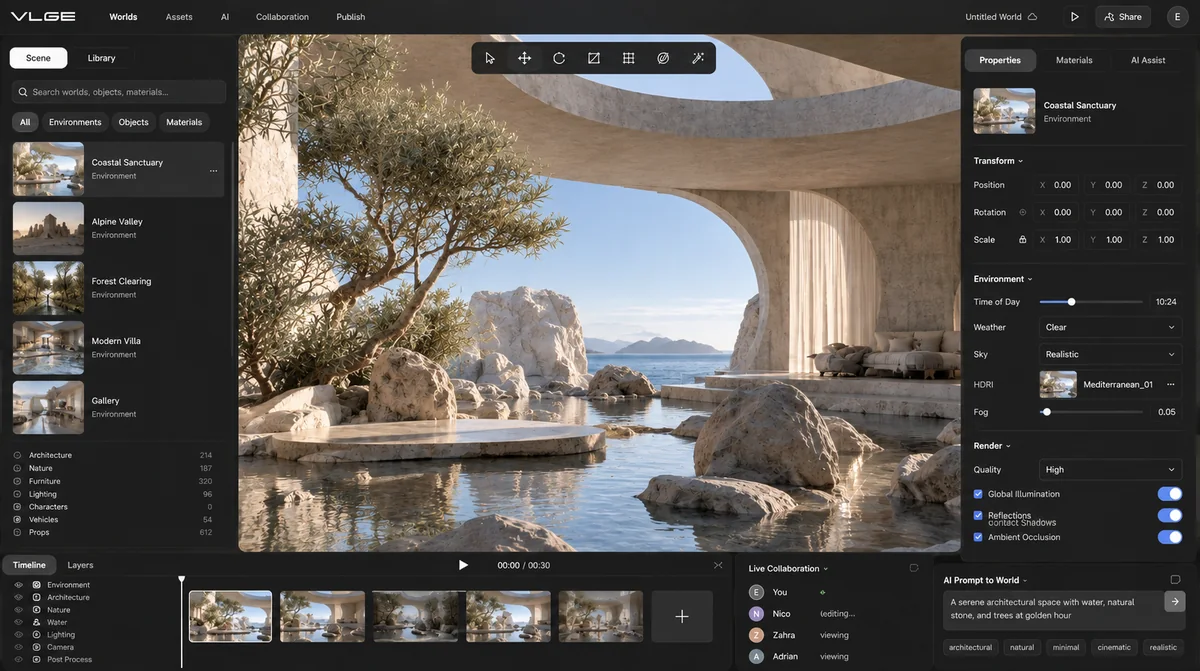Open HDRI Mediterranean_01 more options
Viewport: 1200px width, 671px height.
[x=1171, y=384]
